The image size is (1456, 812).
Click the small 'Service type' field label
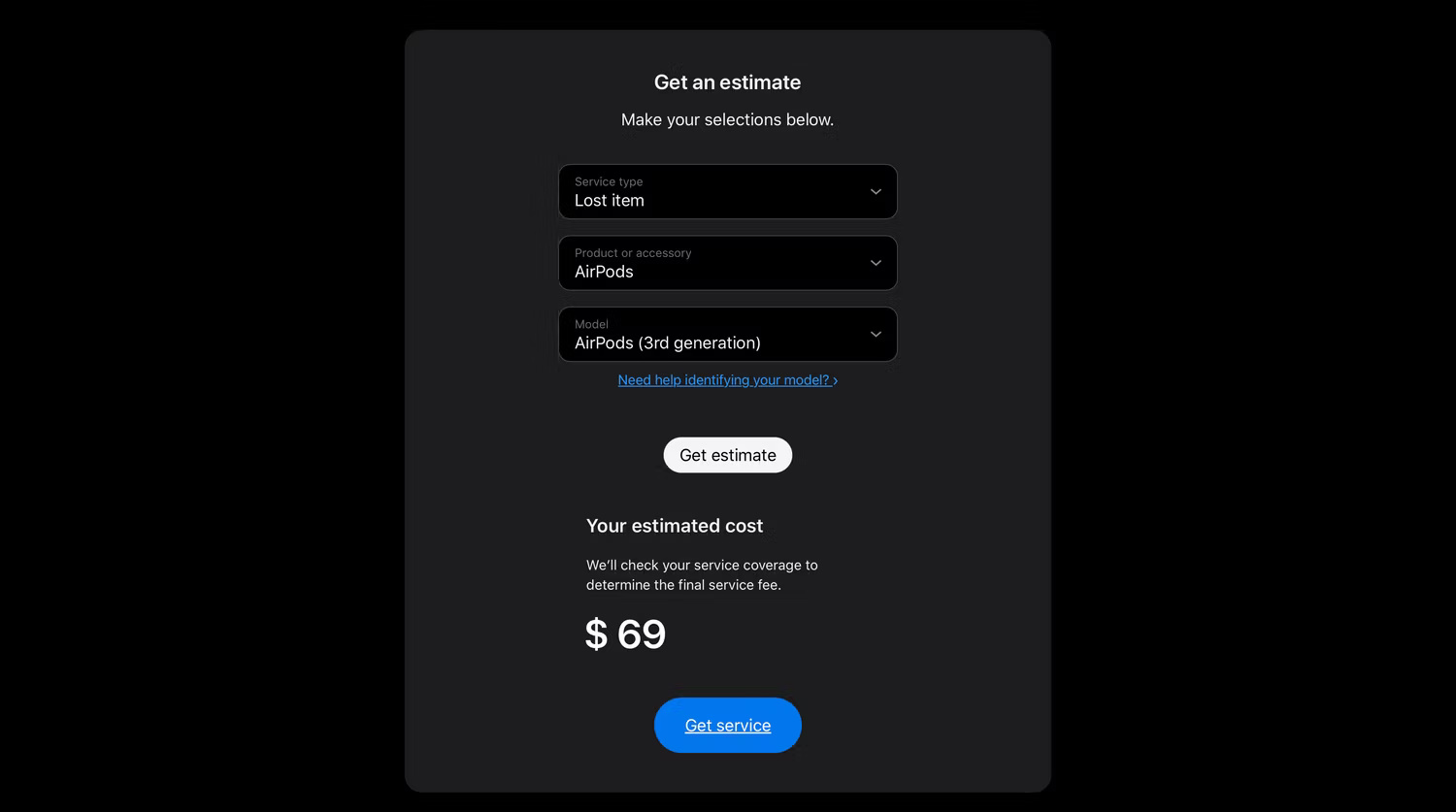(609, 181)
